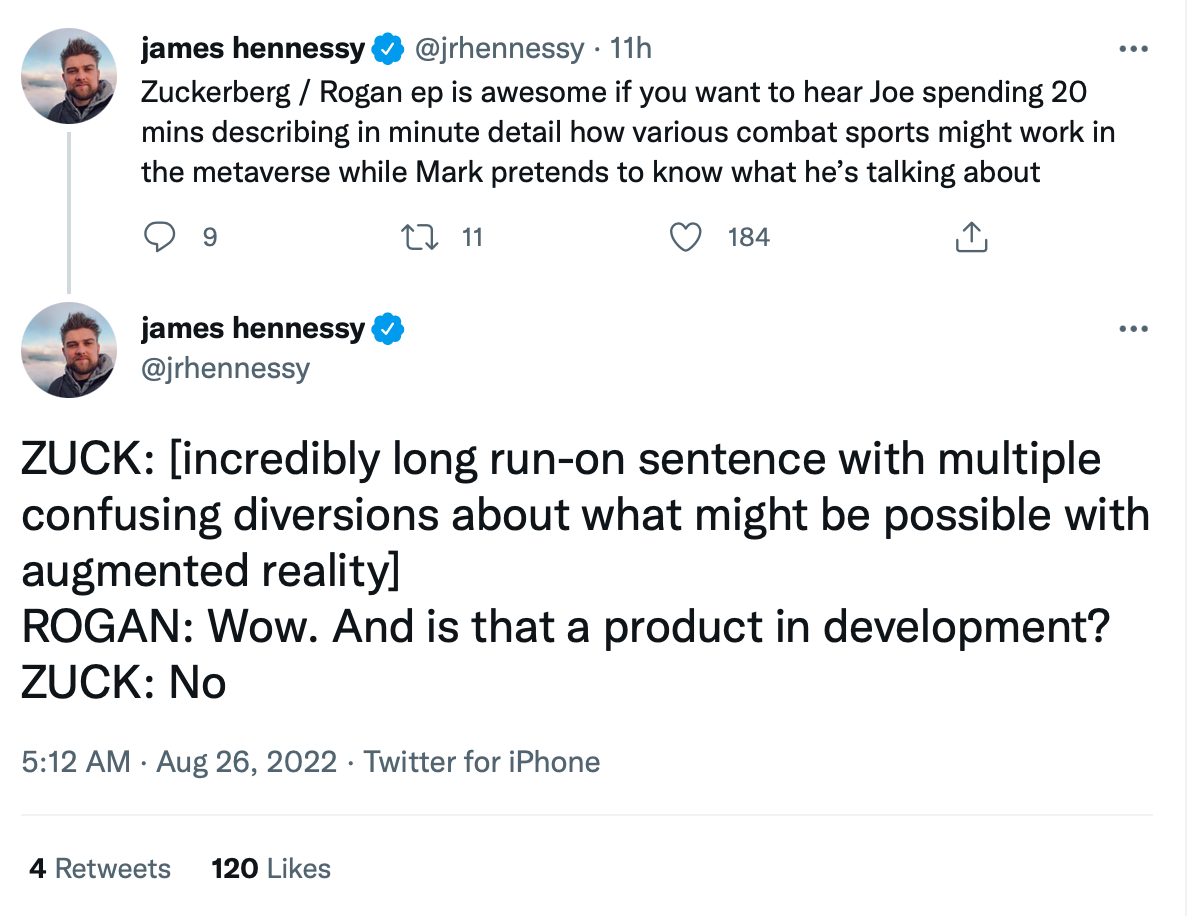
Task: Open james hennessy's top profile picture
Action: [69, 76]
